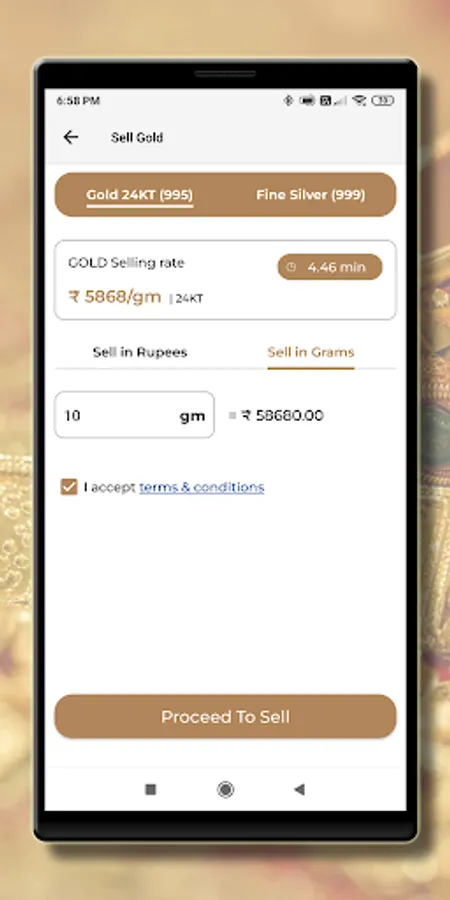Tap the Wi-Fi status icon
Screen dimensions: 450x900
359,100
